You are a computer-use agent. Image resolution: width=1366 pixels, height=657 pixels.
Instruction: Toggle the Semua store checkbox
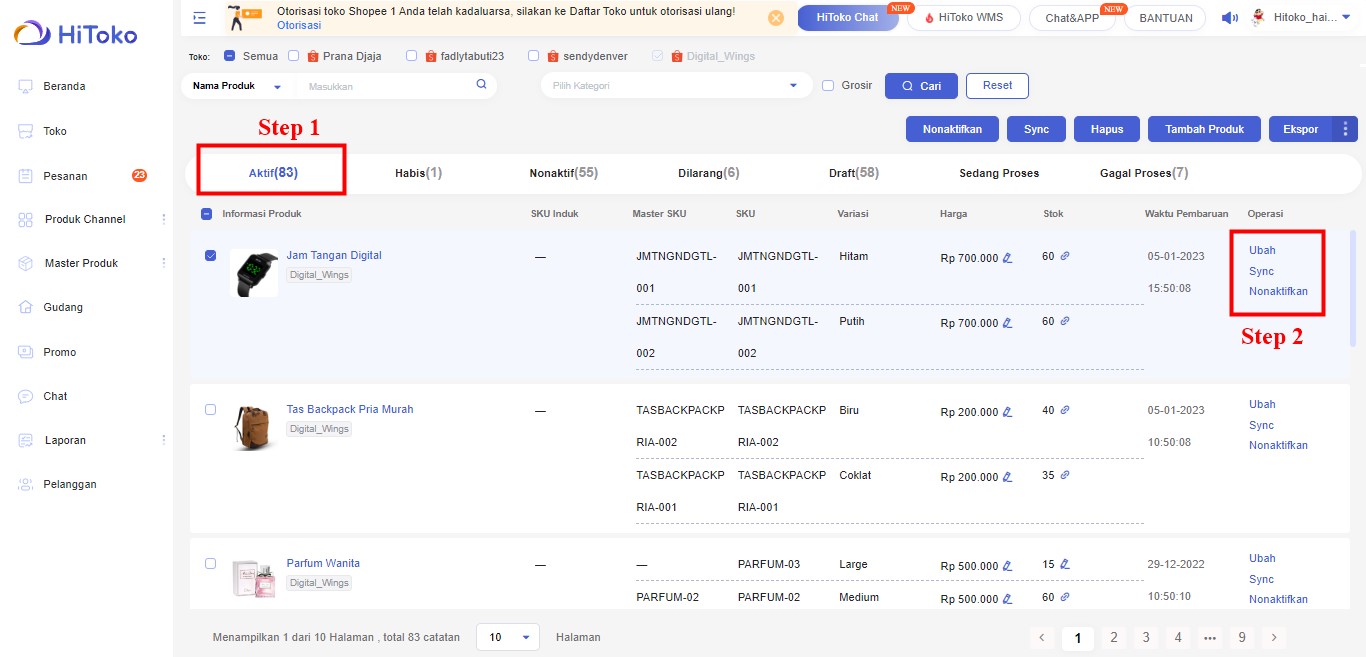pos(230,56)
